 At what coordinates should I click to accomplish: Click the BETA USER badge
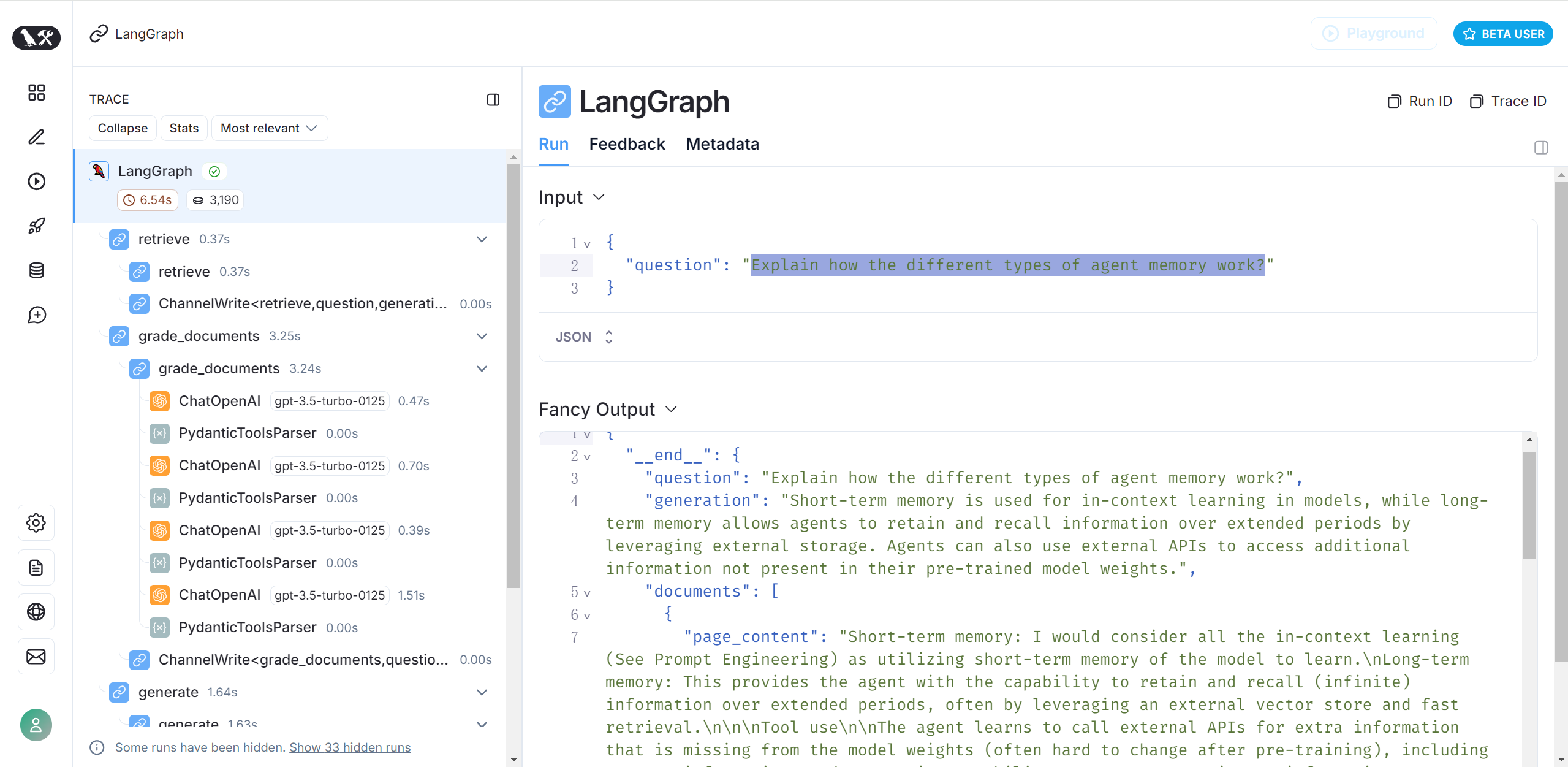[x=1503, y=34]
